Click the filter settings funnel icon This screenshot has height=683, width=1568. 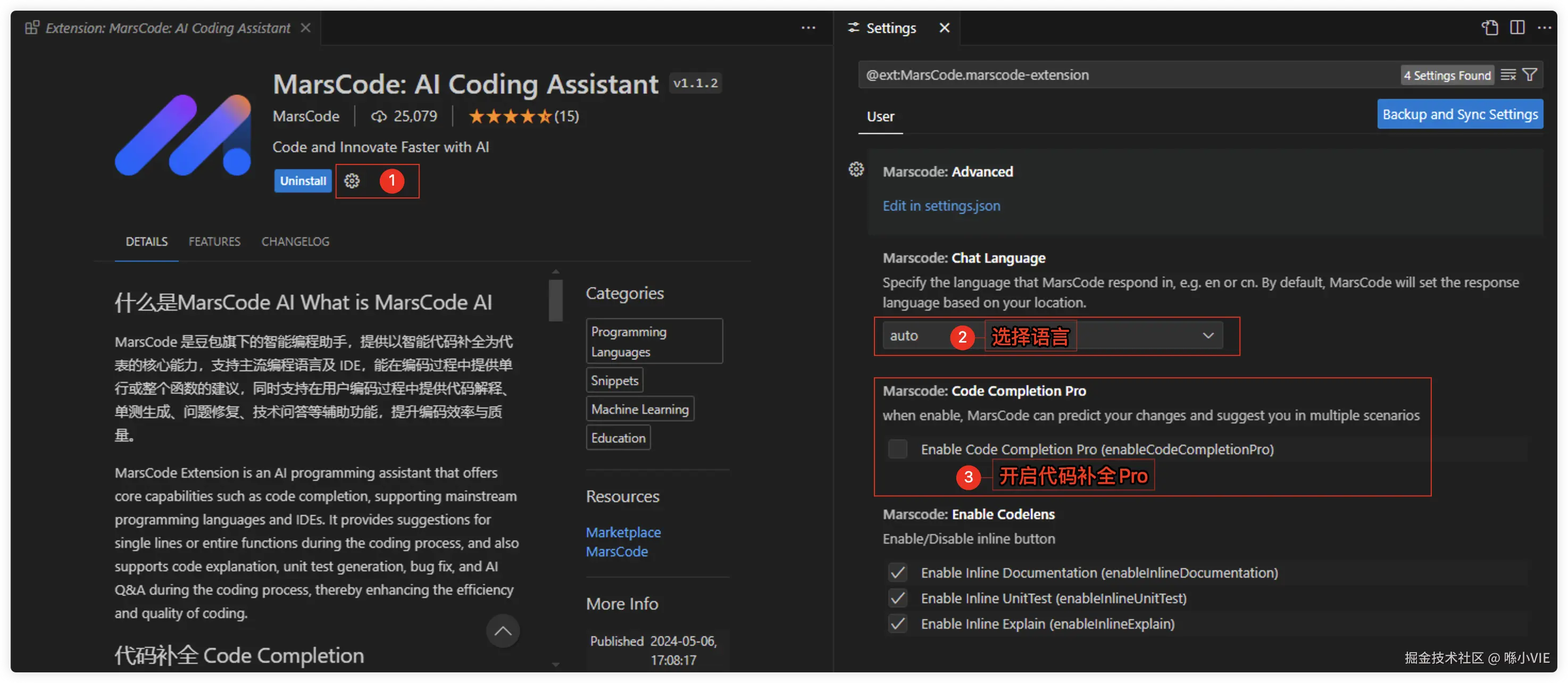pos(1530,75)
